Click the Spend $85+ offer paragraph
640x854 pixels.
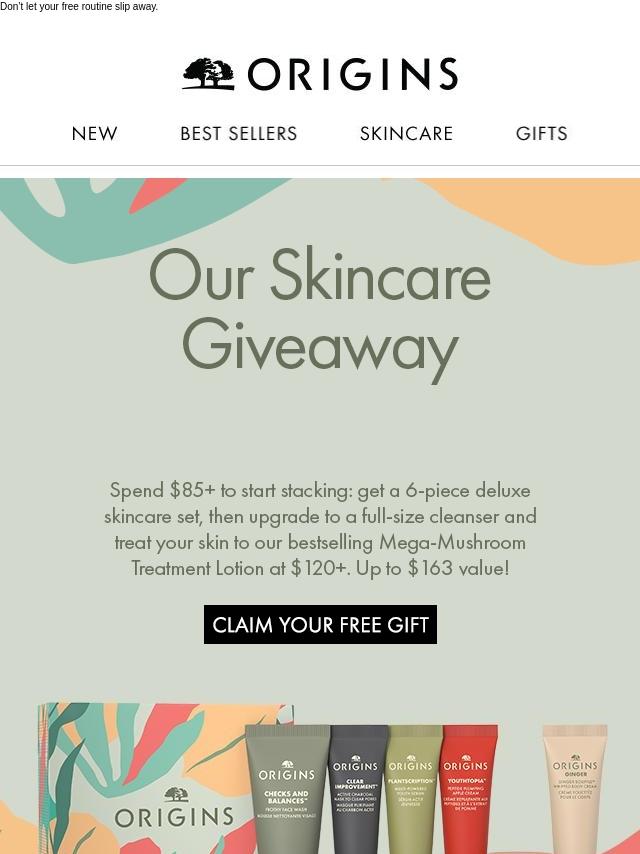click(x=320, y=529)
